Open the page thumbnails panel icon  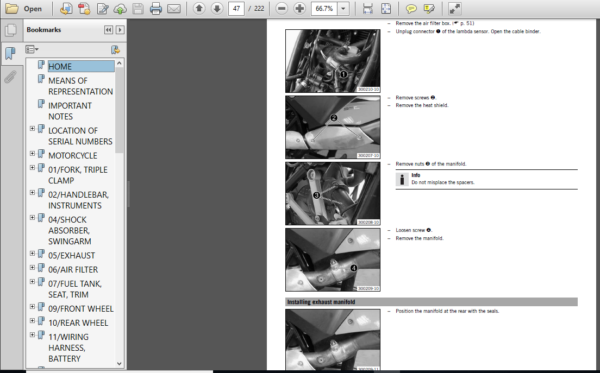click(11, 30)
